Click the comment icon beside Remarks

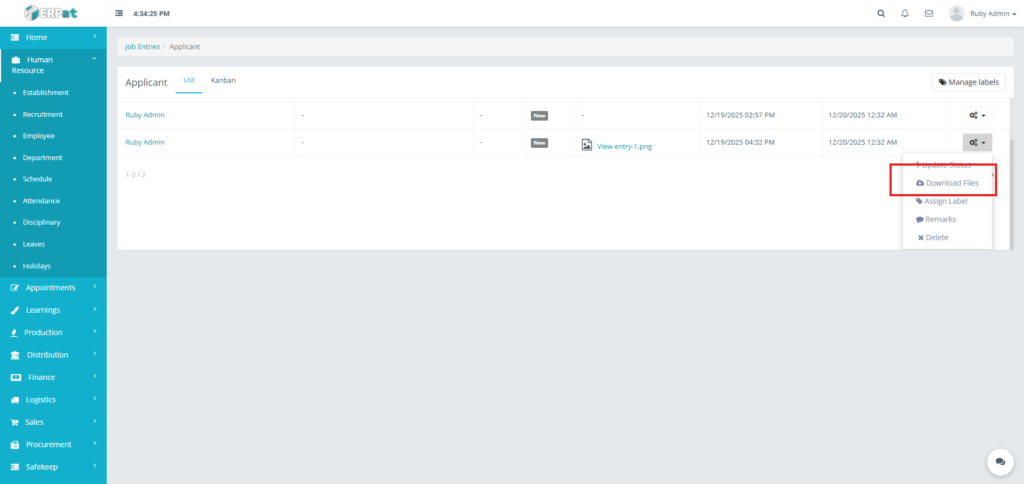point(920,220)
